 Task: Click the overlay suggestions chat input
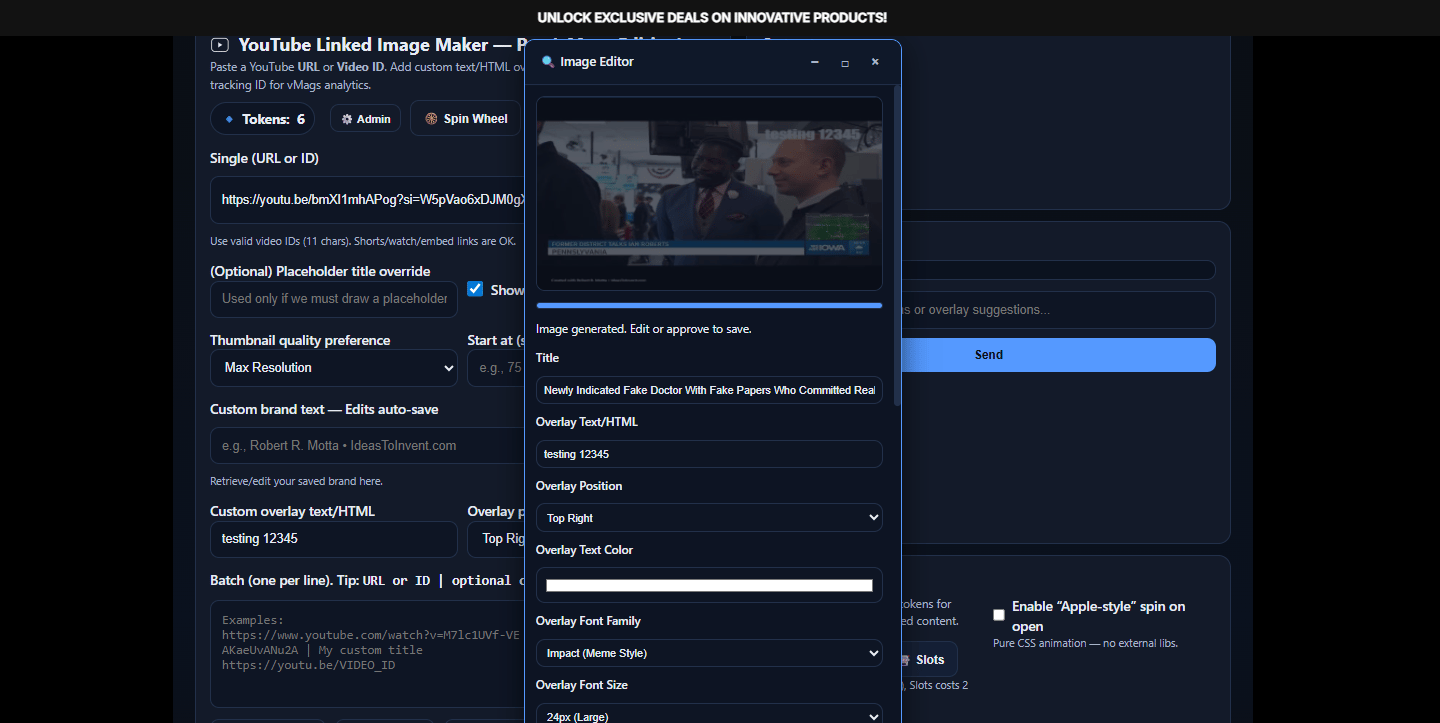coord(1057,310)
